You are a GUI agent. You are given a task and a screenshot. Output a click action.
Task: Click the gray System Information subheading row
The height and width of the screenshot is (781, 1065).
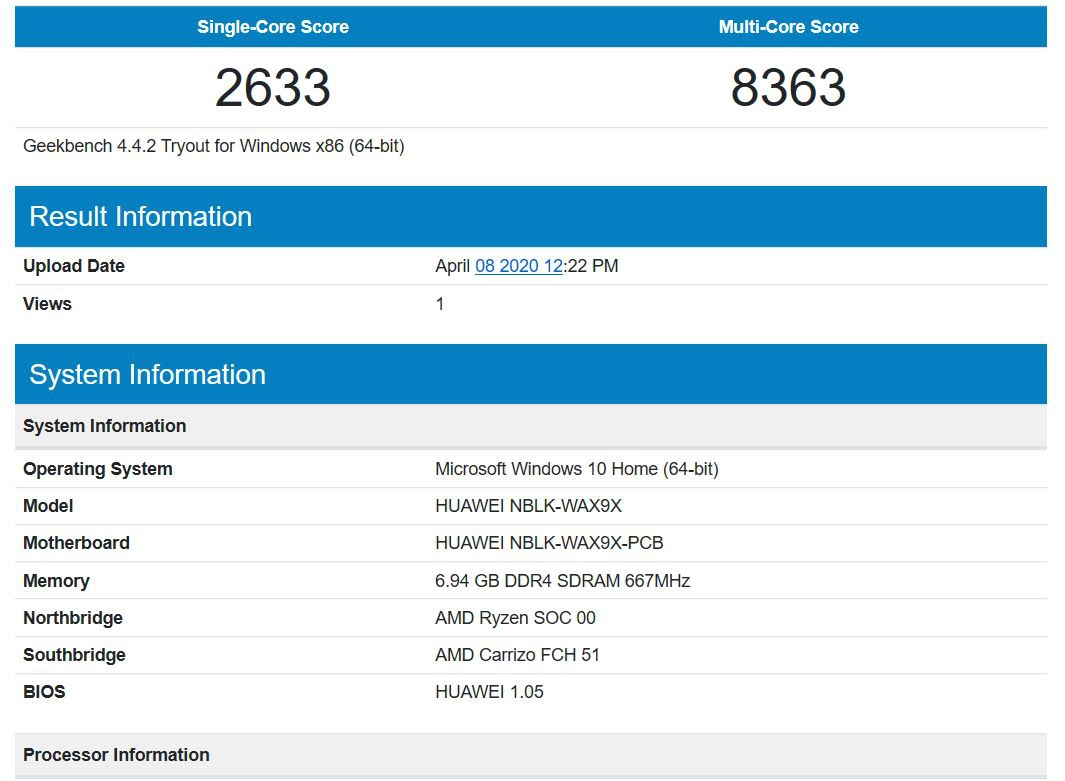(x=531, y=426)
